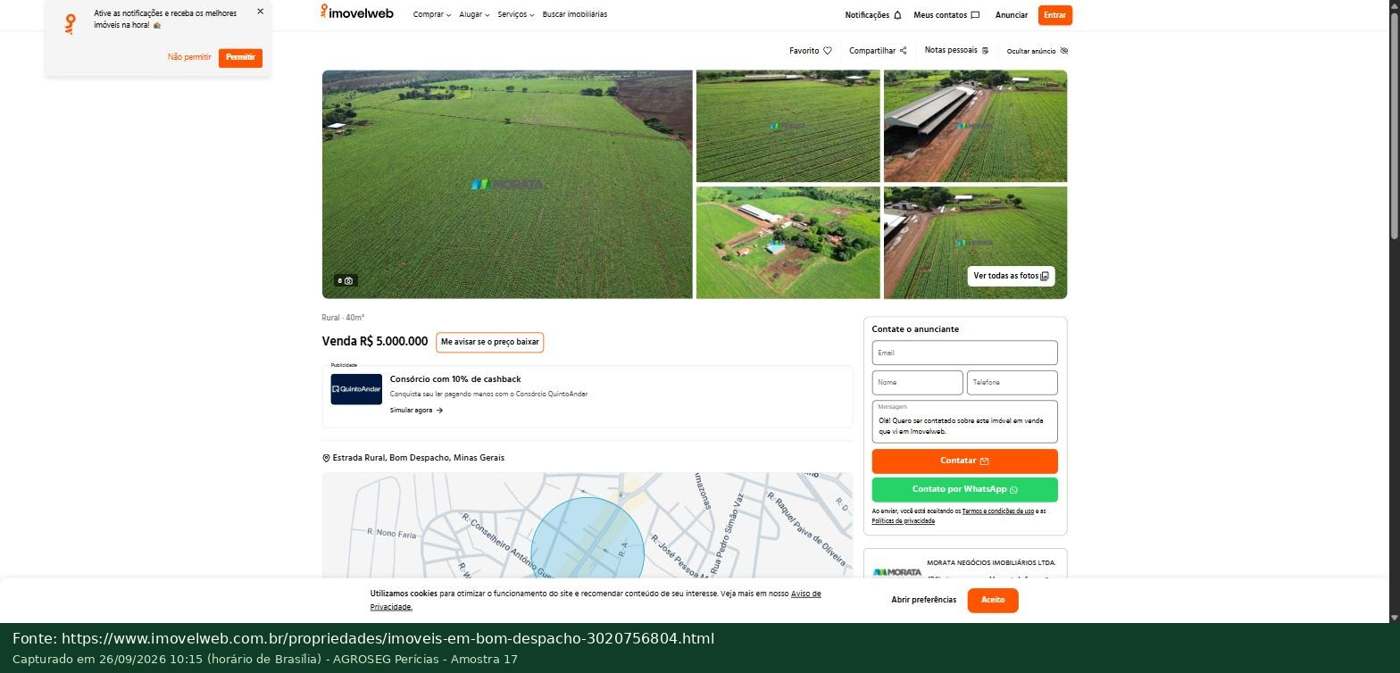Click the orange Entrar button
This screenshot has width=1400, height=673.
[x=1055, y=15]
